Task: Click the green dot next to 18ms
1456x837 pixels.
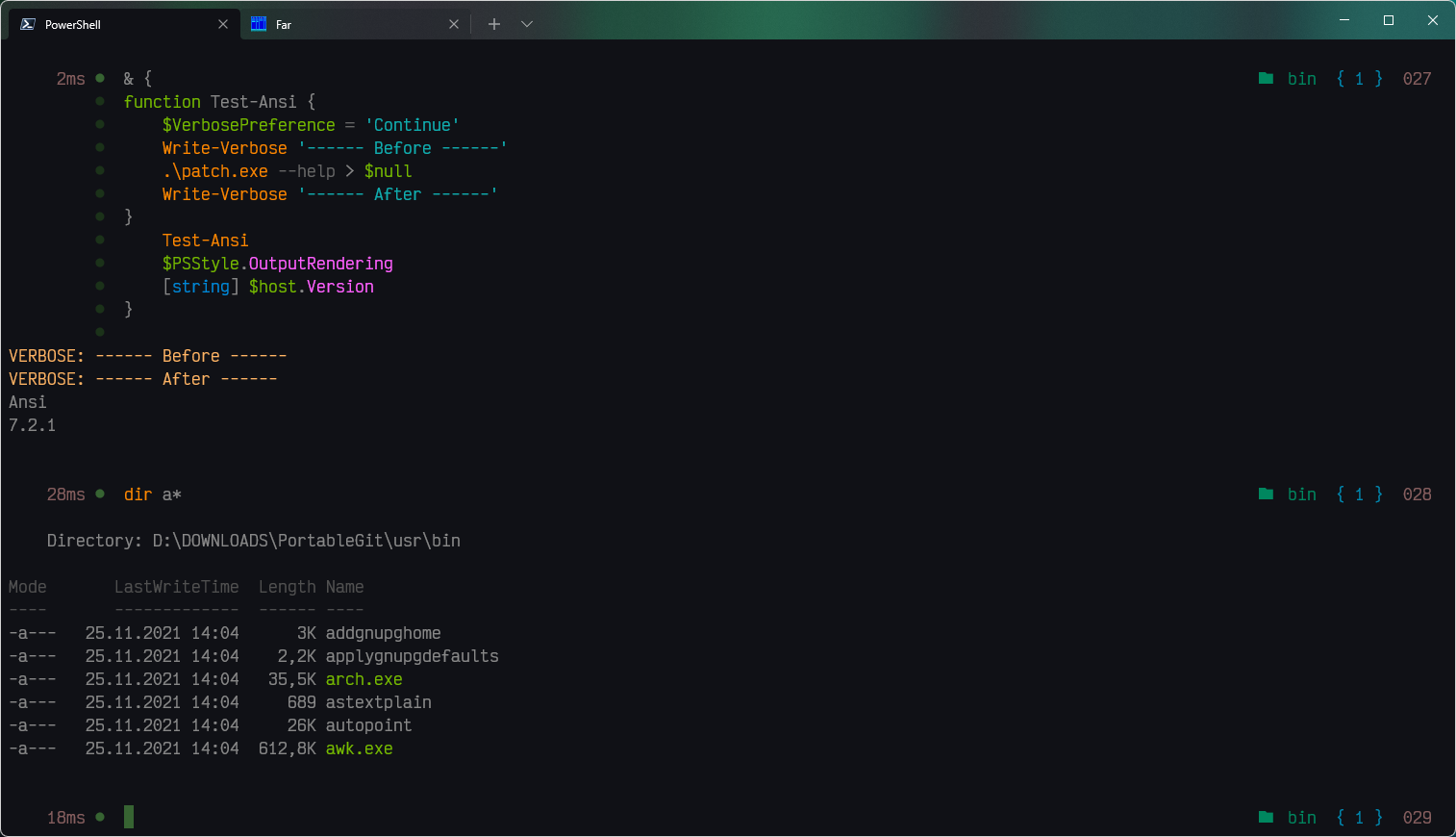Action: tap(100, 817)
